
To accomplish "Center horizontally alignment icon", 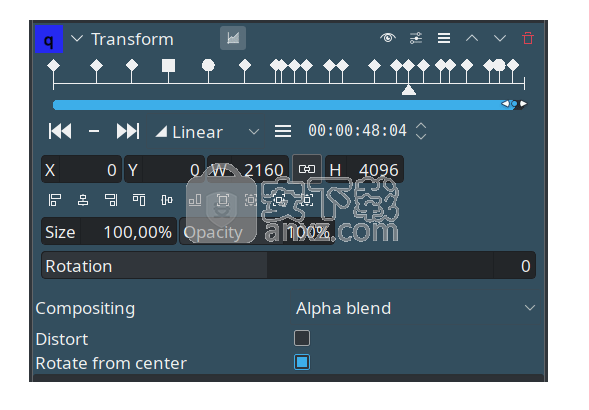I will coord(83,200).
